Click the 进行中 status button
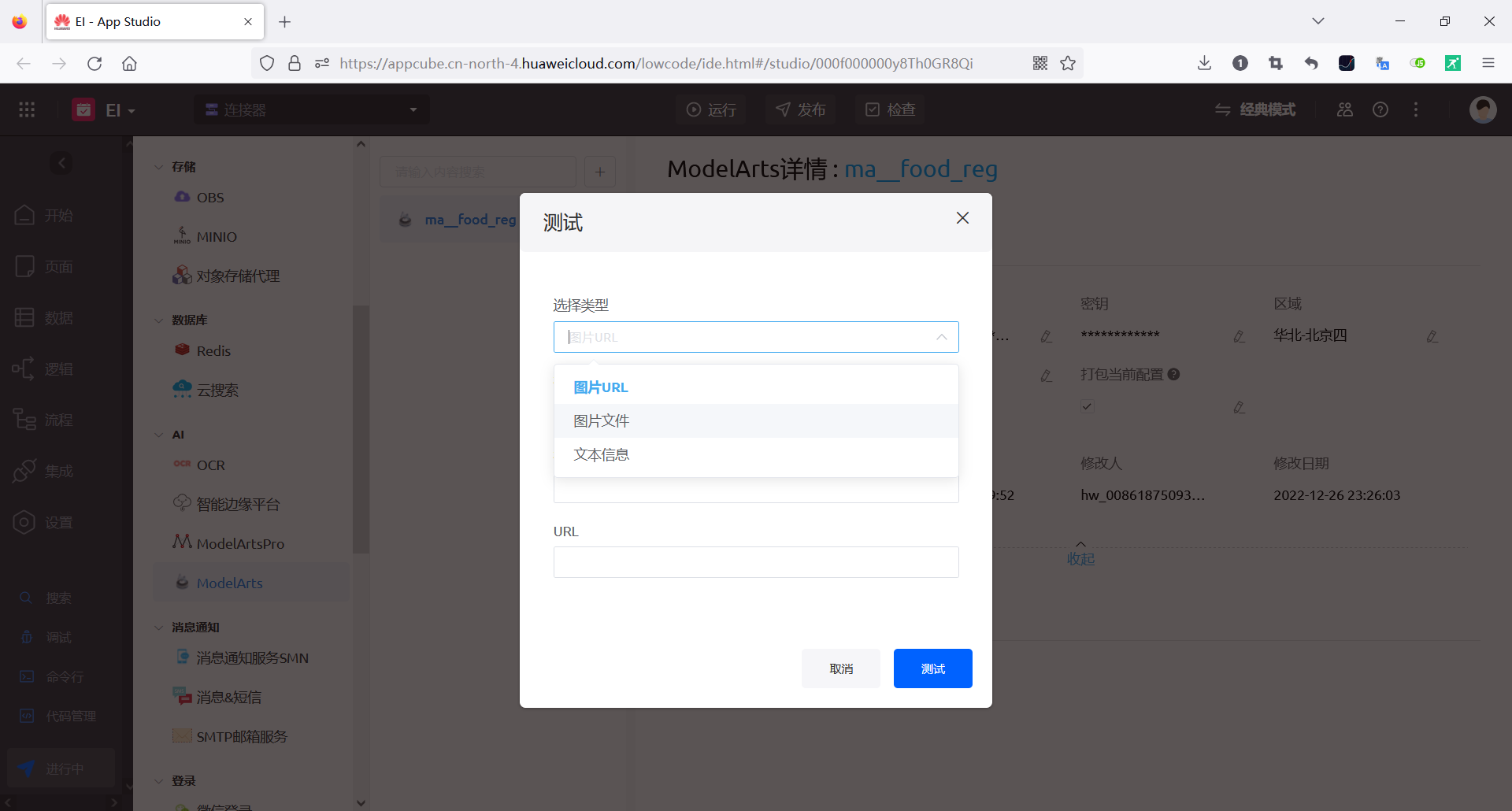The height and width of the screenshot is (811, 1512). click(61, 768)
